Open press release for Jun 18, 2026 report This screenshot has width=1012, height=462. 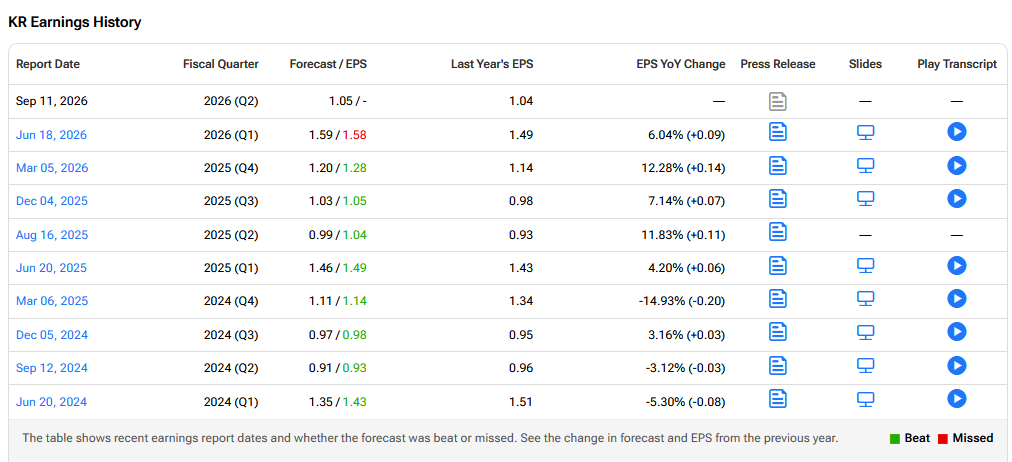coord(778,132)
